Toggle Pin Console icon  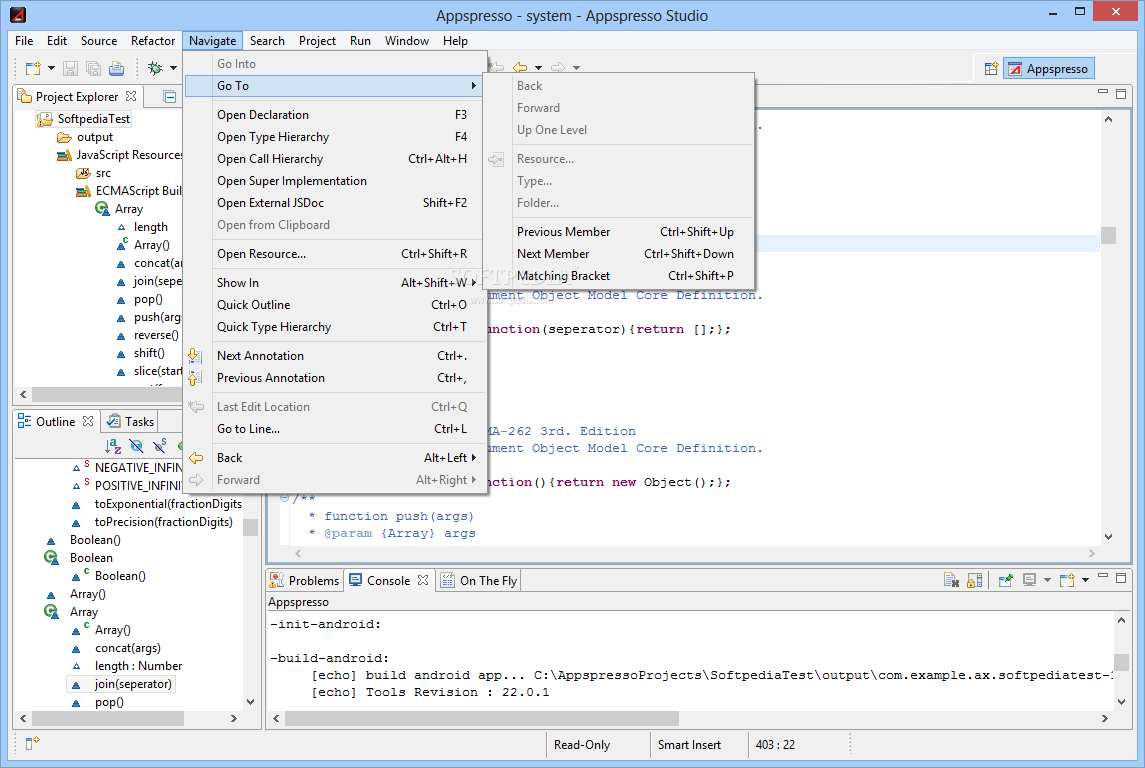[1006, 580]
